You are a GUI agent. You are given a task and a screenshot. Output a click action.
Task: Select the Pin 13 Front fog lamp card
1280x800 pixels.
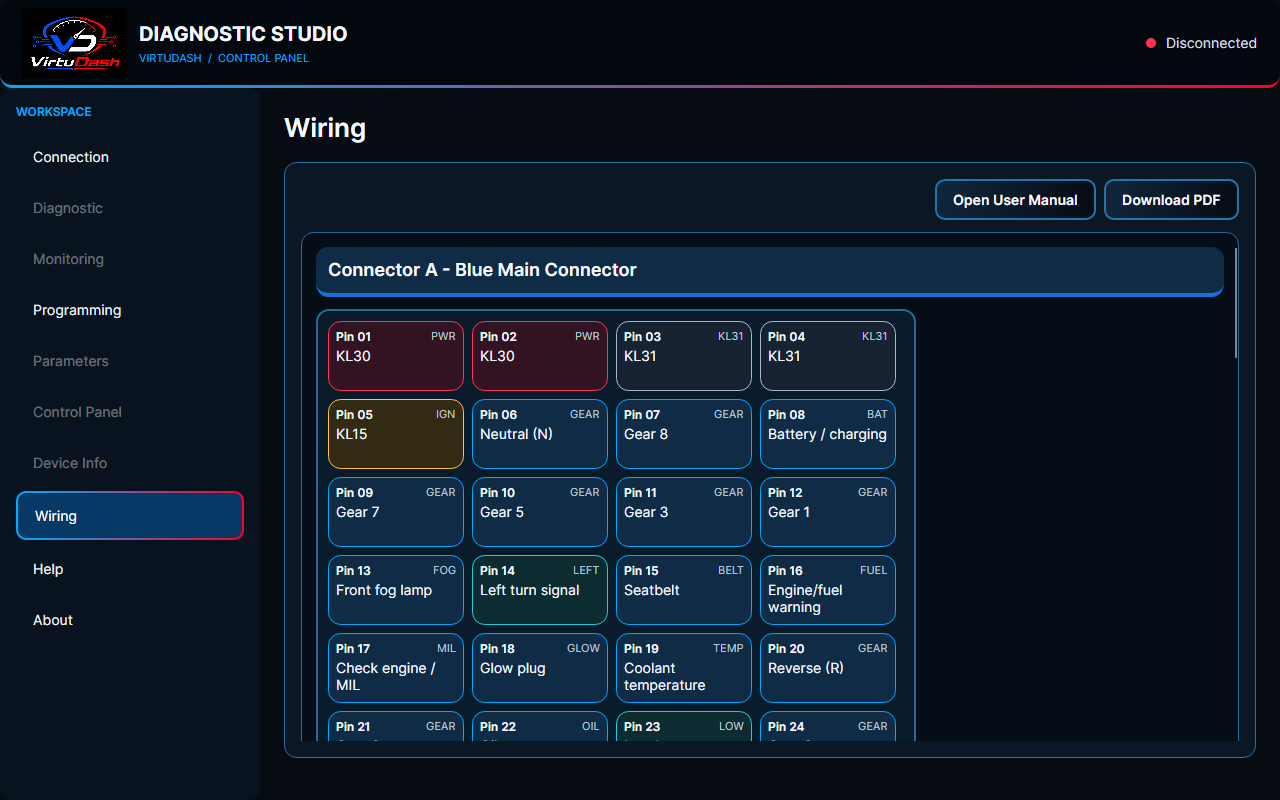tap(396, 590)
